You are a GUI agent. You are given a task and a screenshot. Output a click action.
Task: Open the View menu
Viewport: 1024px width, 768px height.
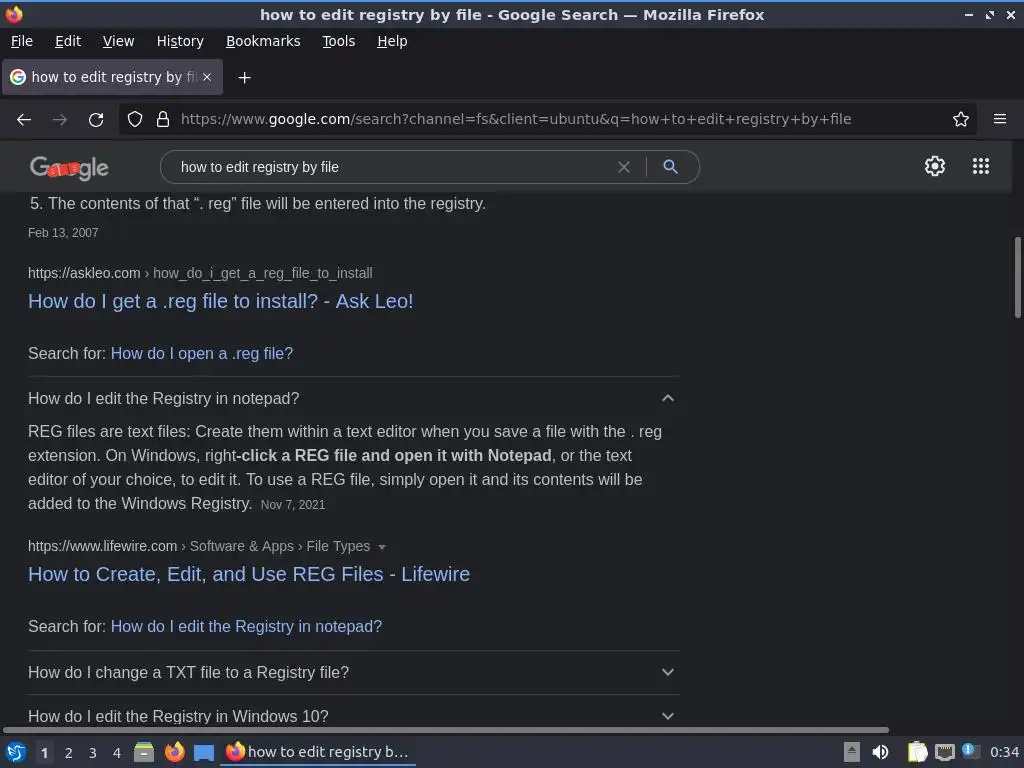118,41
